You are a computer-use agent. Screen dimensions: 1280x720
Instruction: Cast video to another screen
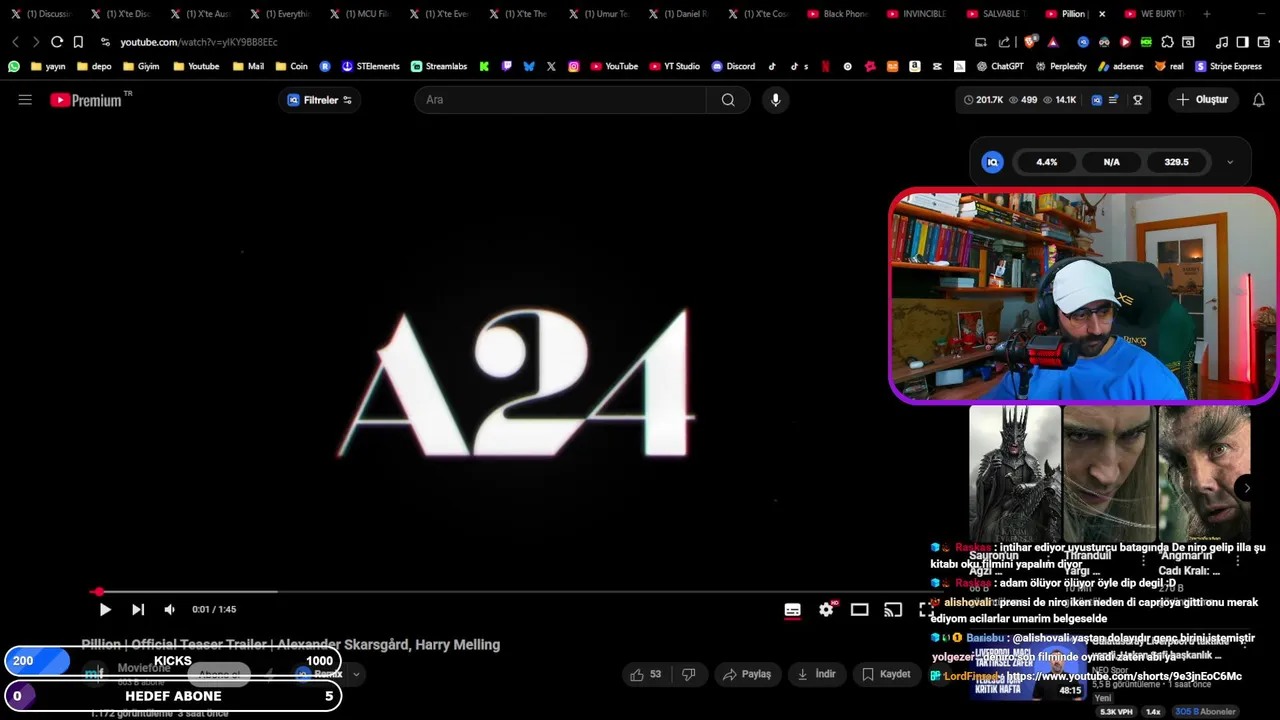[x=893, y=609]
